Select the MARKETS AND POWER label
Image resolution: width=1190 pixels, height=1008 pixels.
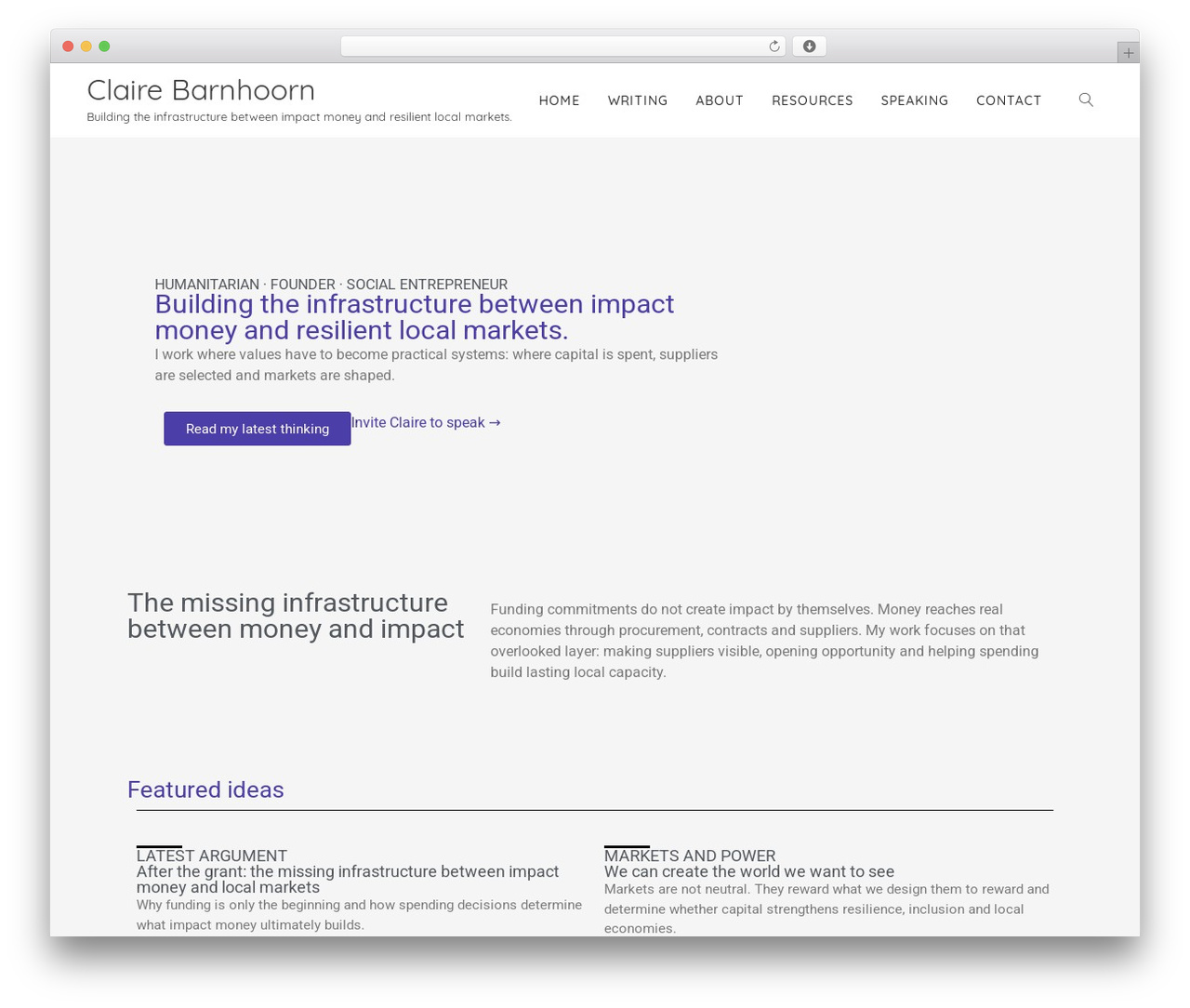pyautogui.click(x=690, y=855)
